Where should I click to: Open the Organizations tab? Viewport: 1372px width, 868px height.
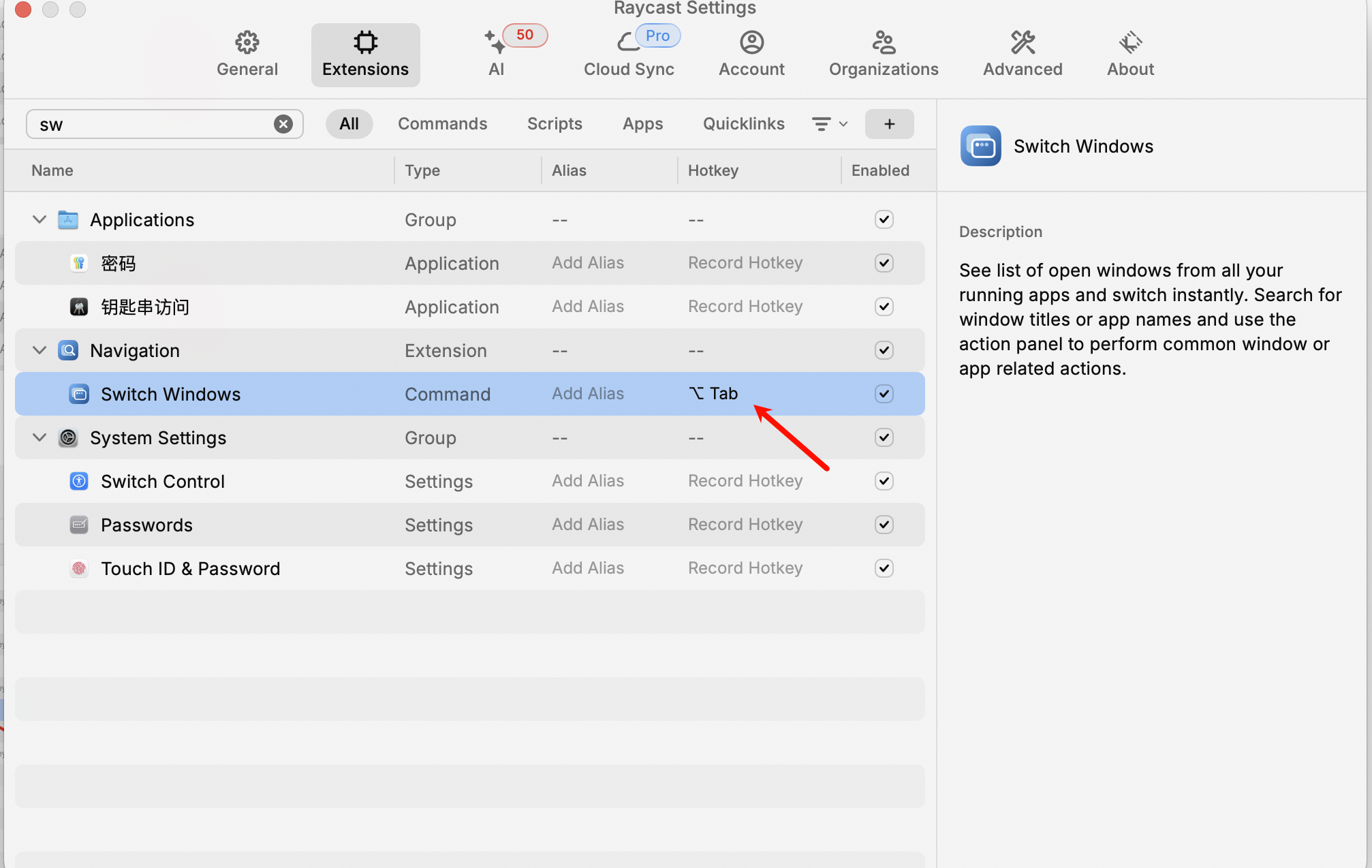[883, 54]
